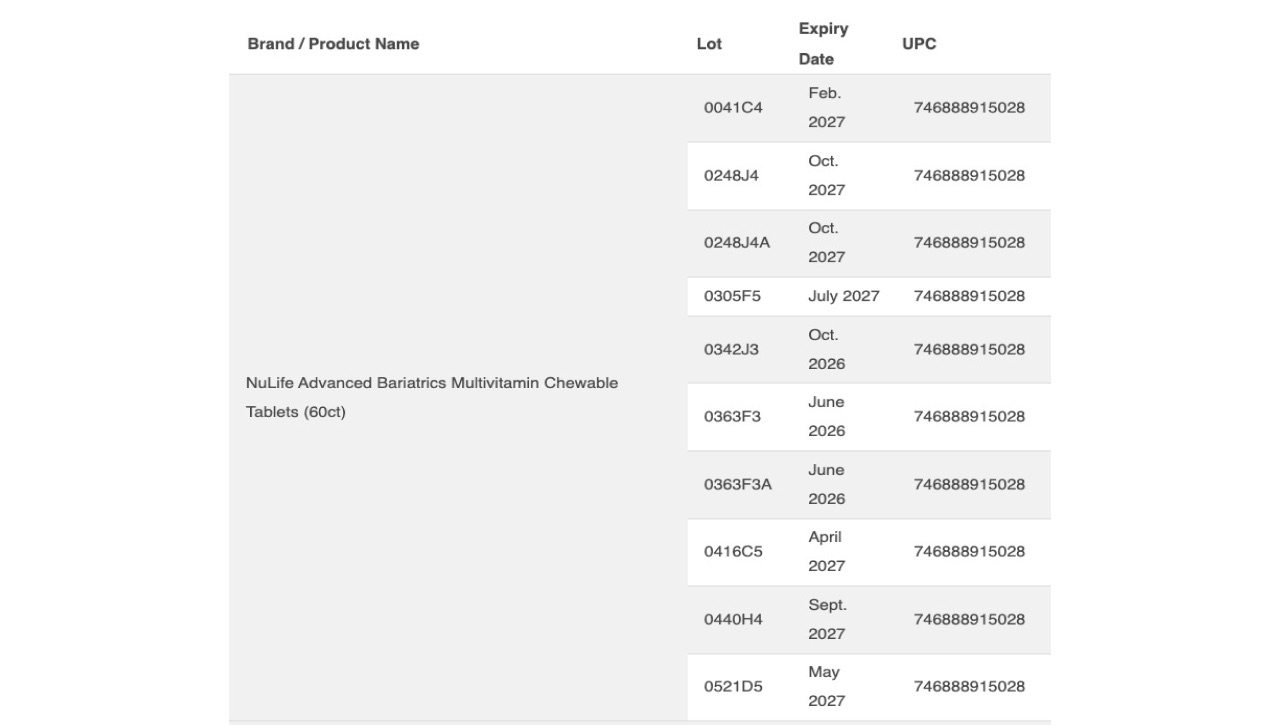Click the April 2027 expiry date cell
The height and width of the screenshot is (725, 1280).
click(827, 552)
